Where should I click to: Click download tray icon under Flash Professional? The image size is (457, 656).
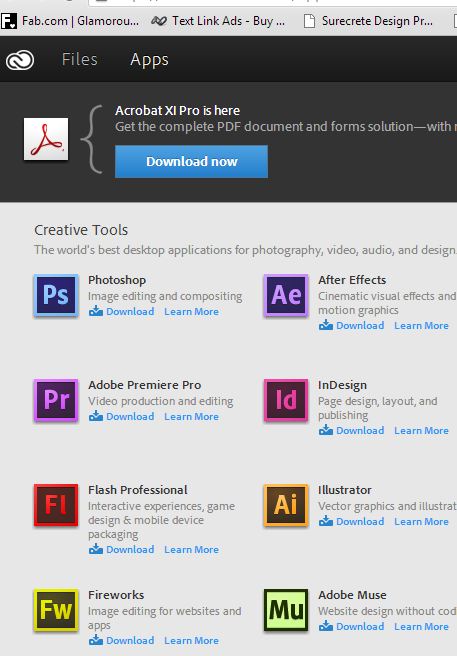click(96, 549)
